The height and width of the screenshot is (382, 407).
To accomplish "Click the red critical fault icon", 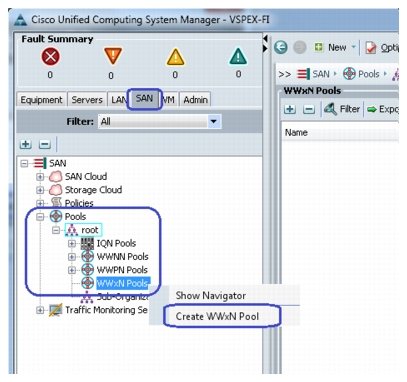I will pos(50,56).
